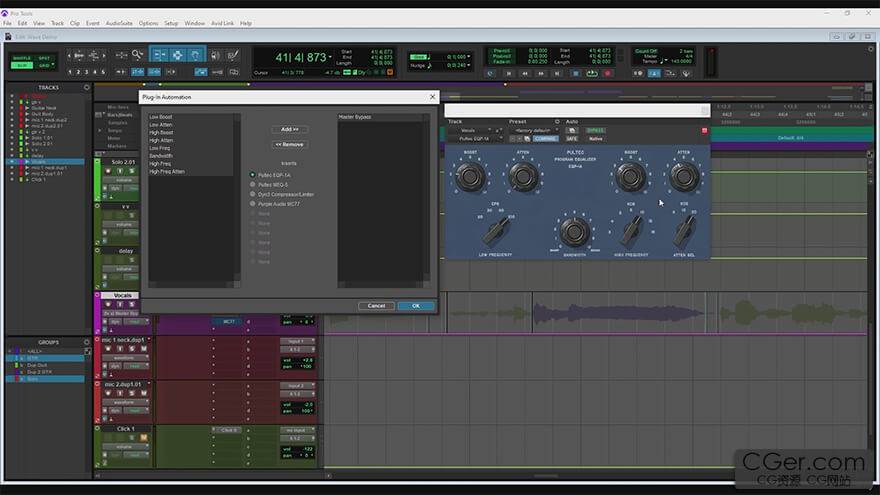Click Rewind in the transport

pyautogui.click(x=525, y=74)
